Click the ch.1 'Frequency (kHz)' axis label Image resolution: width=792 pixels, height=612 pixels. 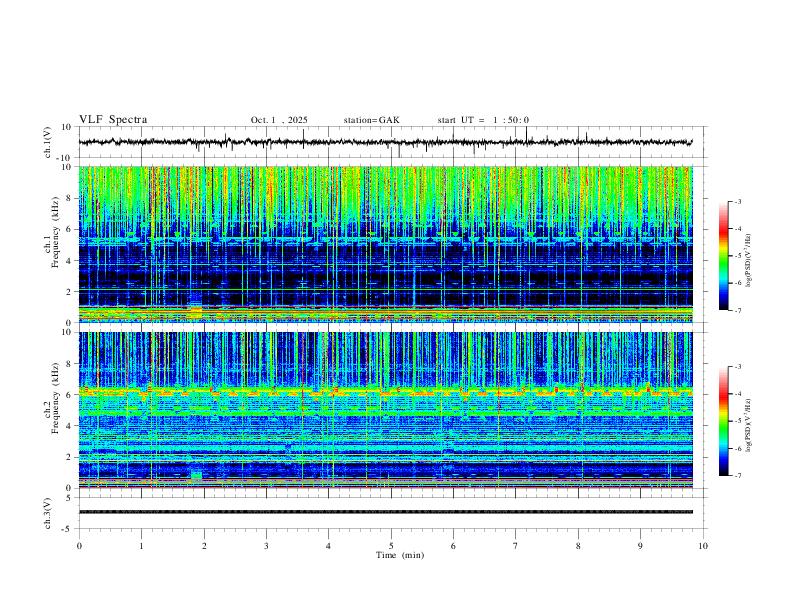click(56, 232)
